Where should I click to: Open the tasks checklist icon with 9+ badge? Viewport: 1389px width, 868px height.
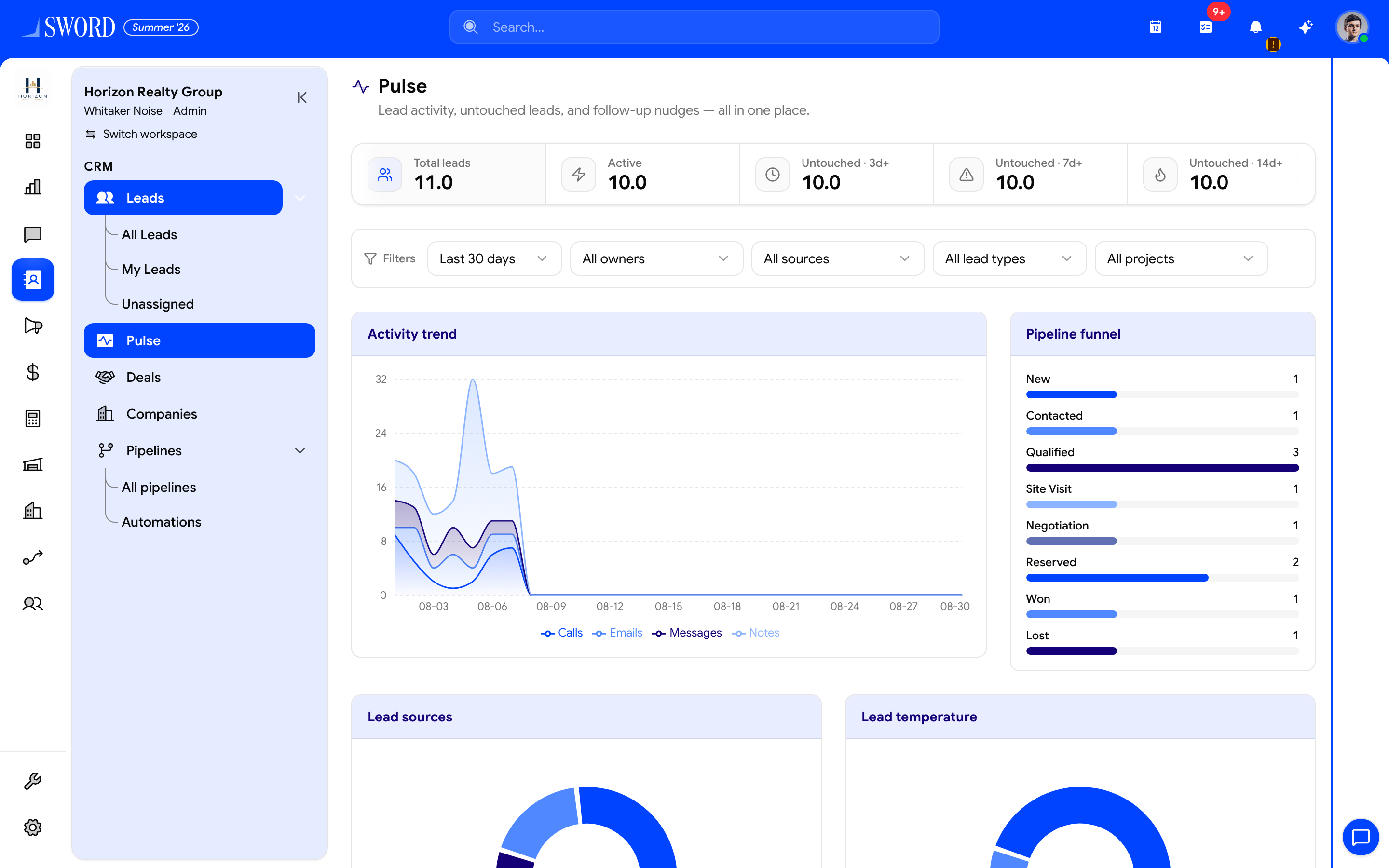(x=1206, y=27)
